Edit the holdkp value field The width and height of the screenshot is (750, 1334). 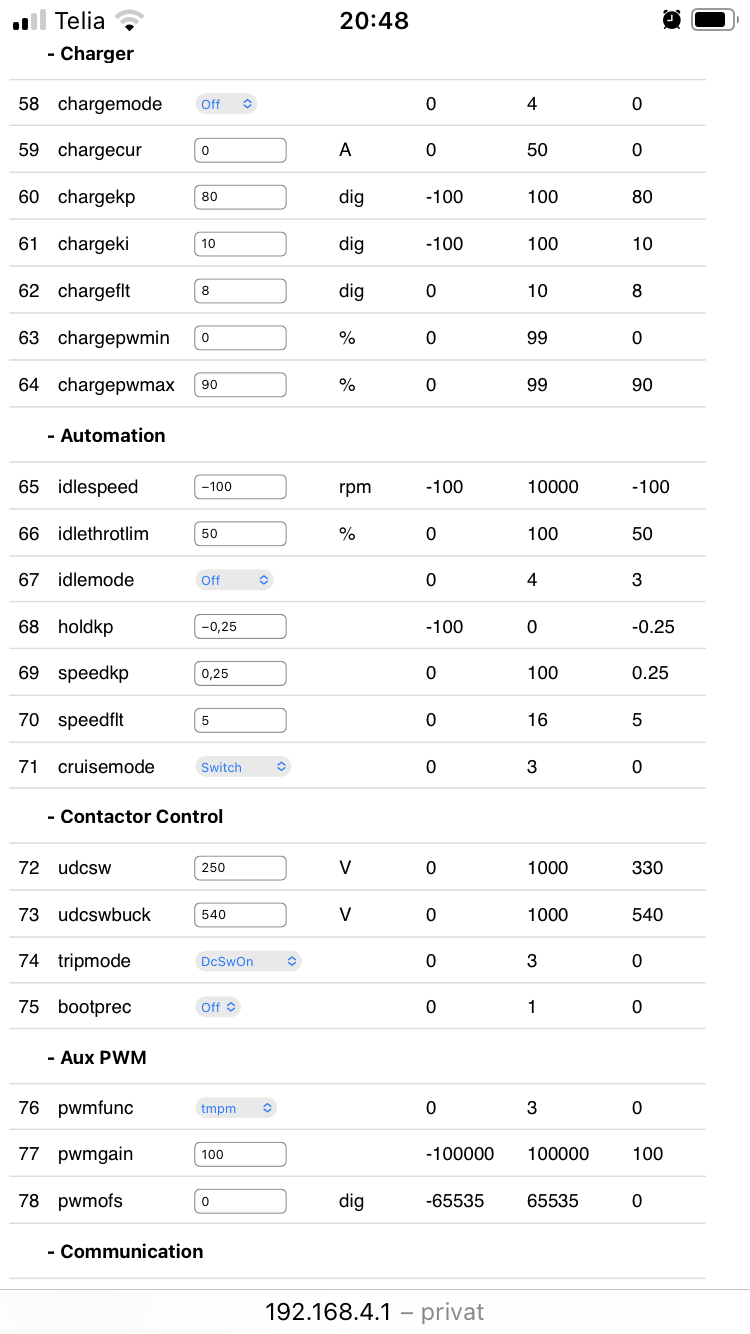(240, 627)
